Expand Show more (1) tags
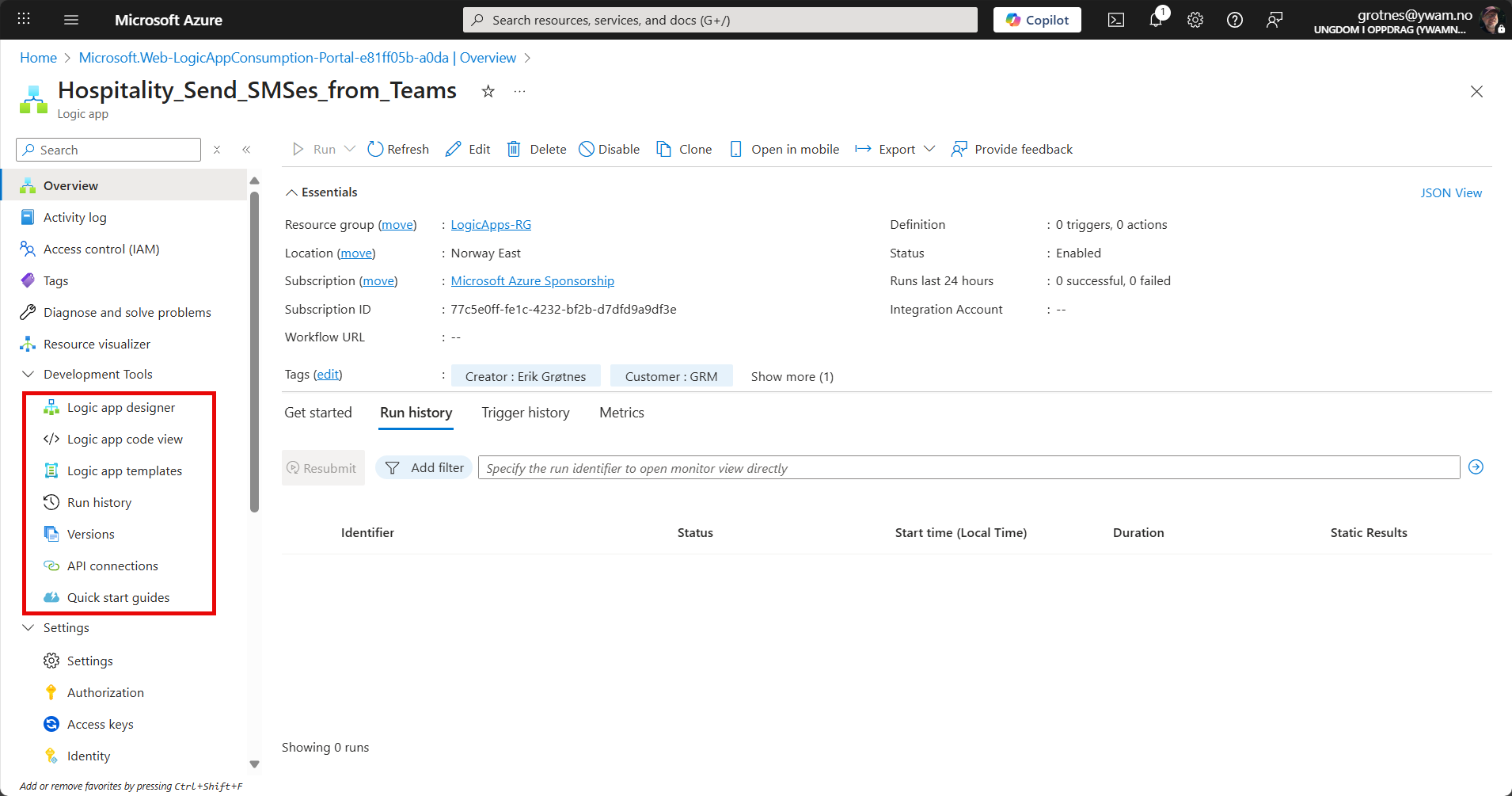The image size is (1512, 796). [x=792, y=376]
